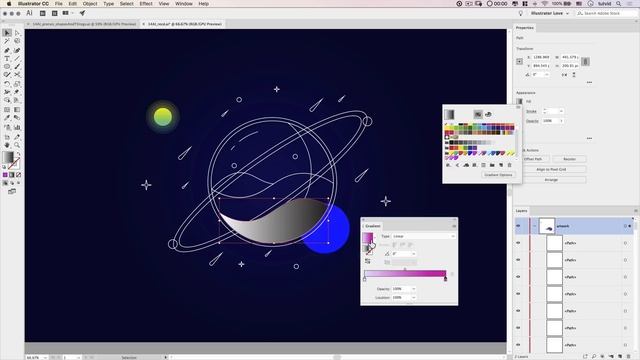Set paint mode to Color in toolbar

click(x=5, y=175)
